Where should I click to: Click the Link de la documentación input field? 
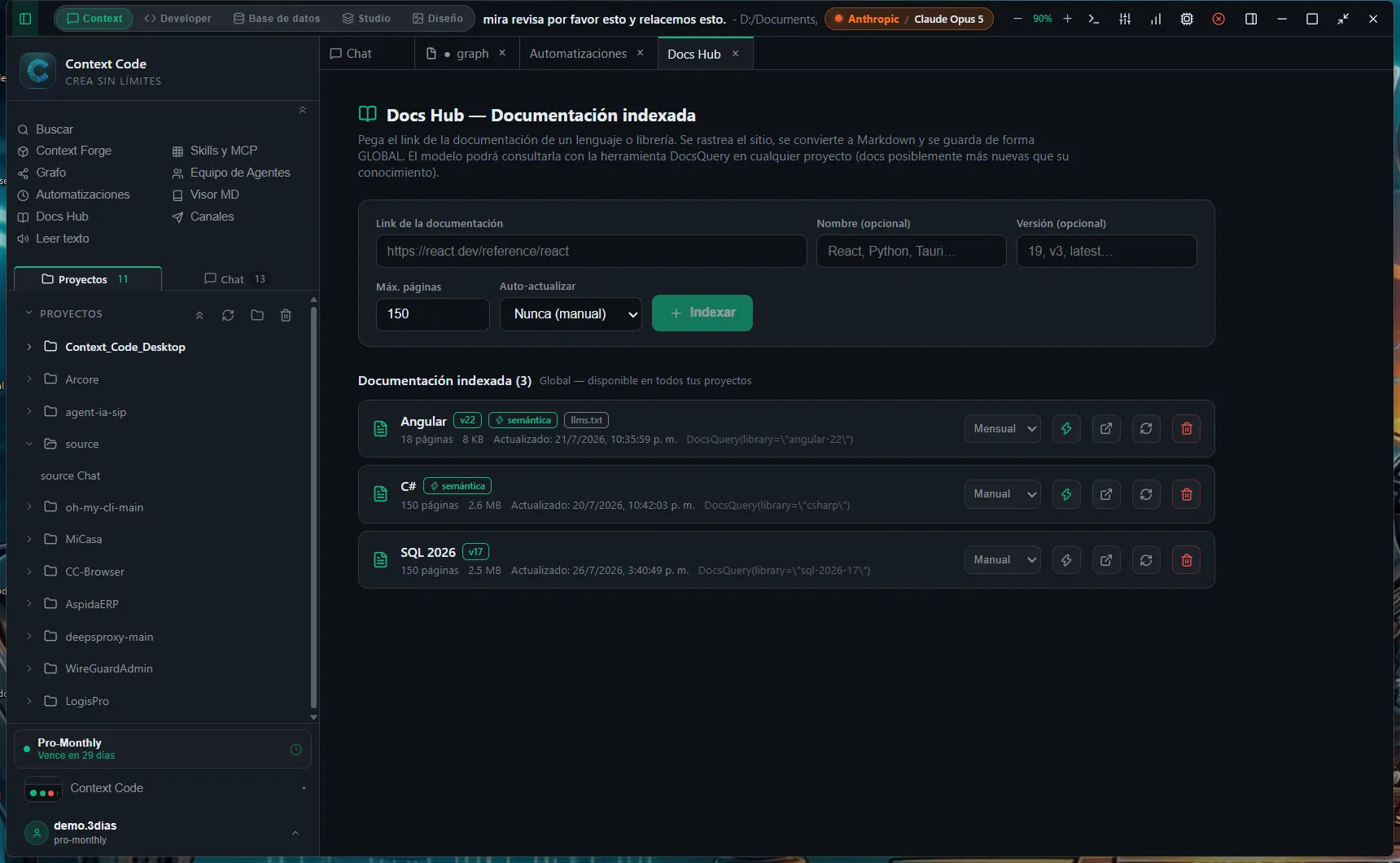click(x=591, y=252)
